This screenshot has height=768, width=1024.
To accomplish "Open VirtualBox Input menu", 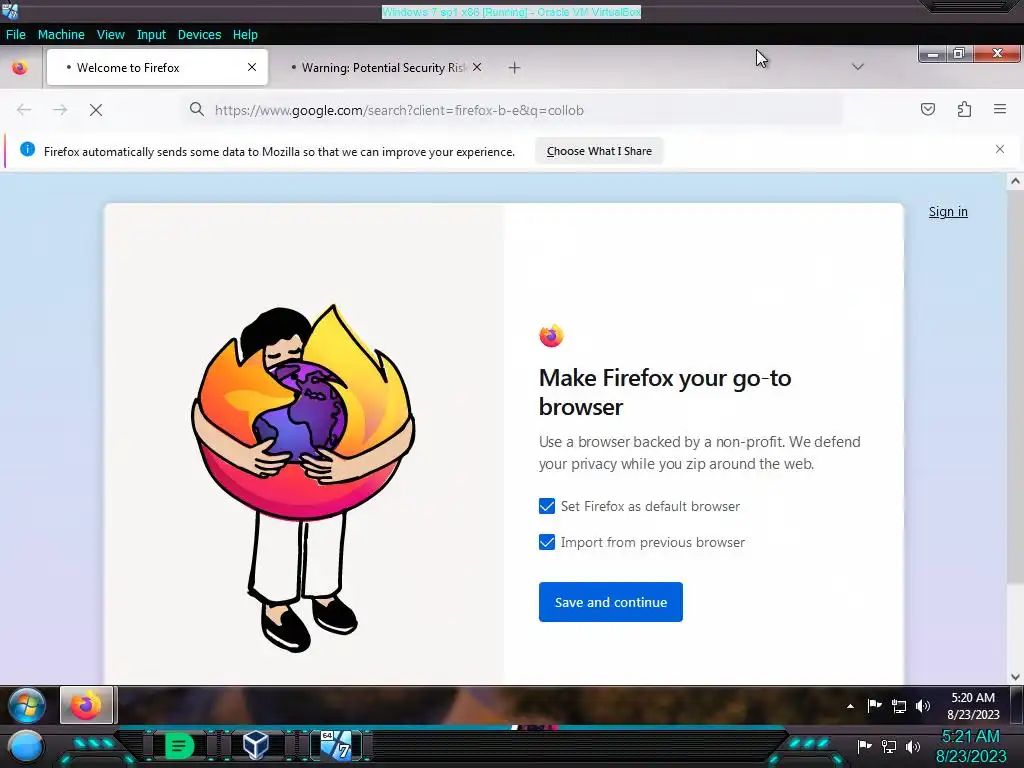I will (x=151, y=35).
